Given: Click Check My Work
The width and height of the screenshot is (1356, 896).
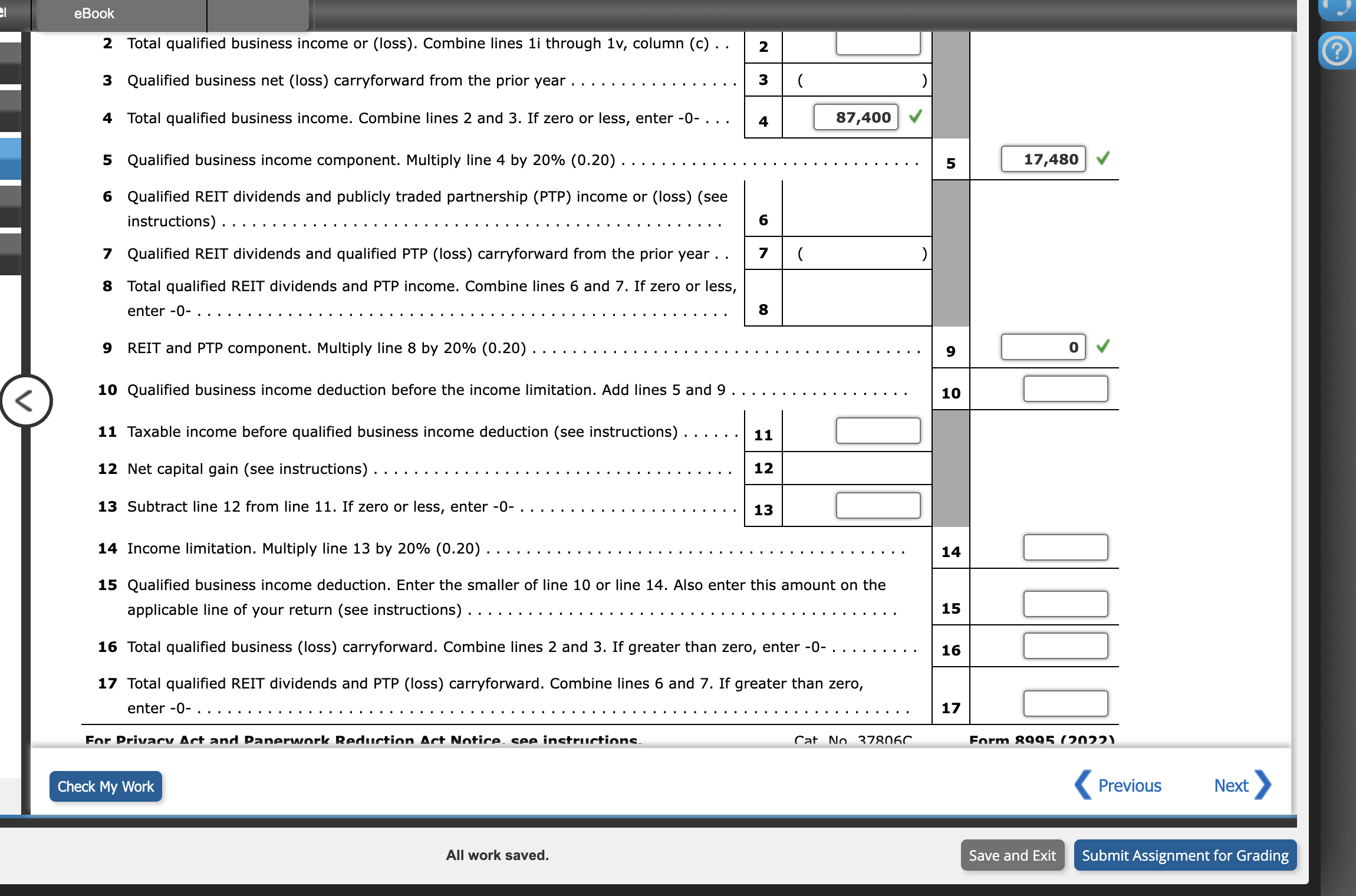Looking at the screenshot, I should pos(105,786).
